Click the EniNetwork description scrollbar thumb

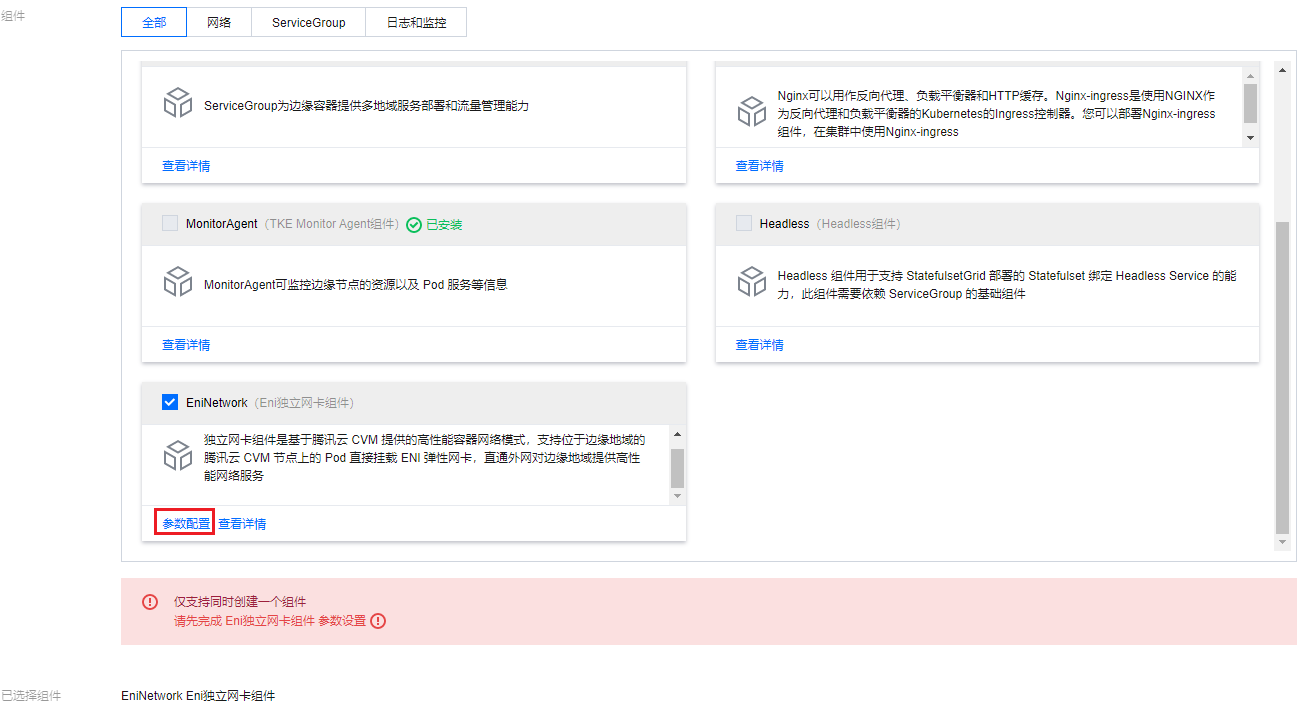677,468
